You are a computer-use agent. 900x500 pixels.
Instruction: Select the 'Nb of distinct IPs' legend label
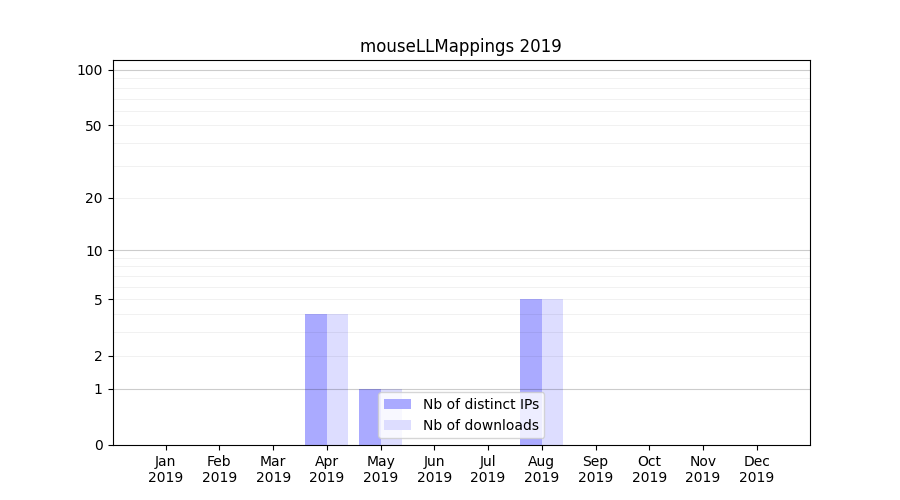(480, 404)
